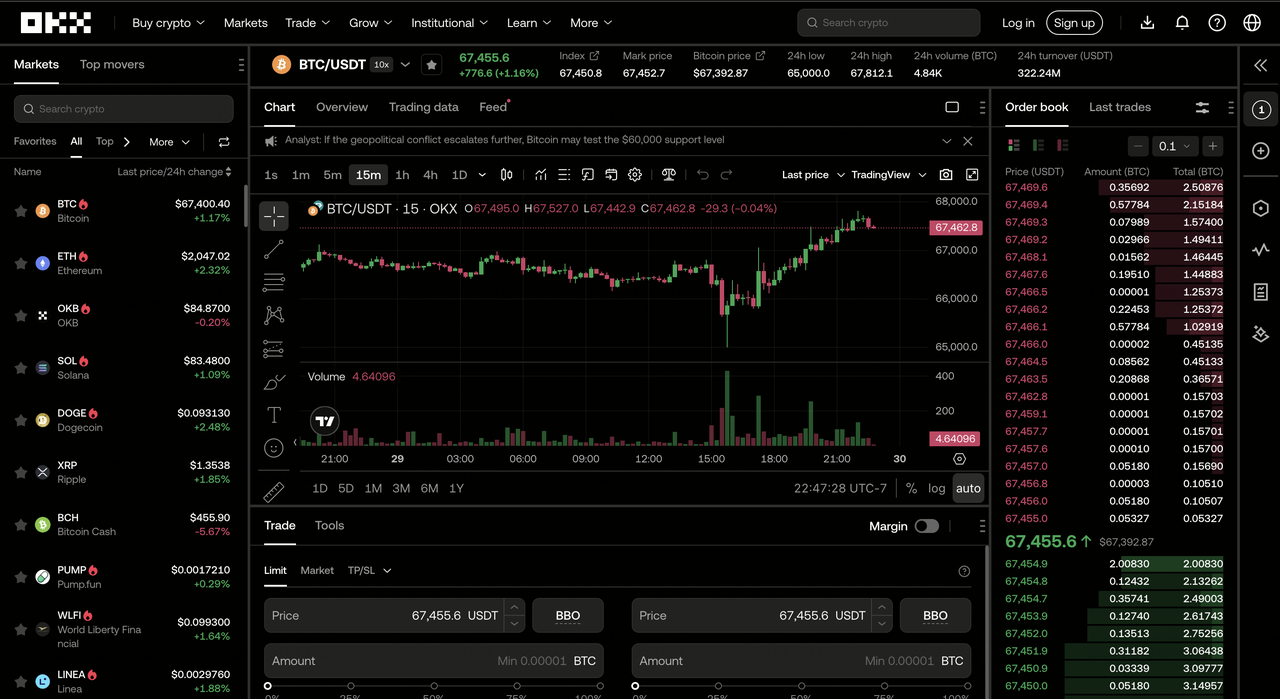Open chart settings gear icon

click(x=635, y=175)
